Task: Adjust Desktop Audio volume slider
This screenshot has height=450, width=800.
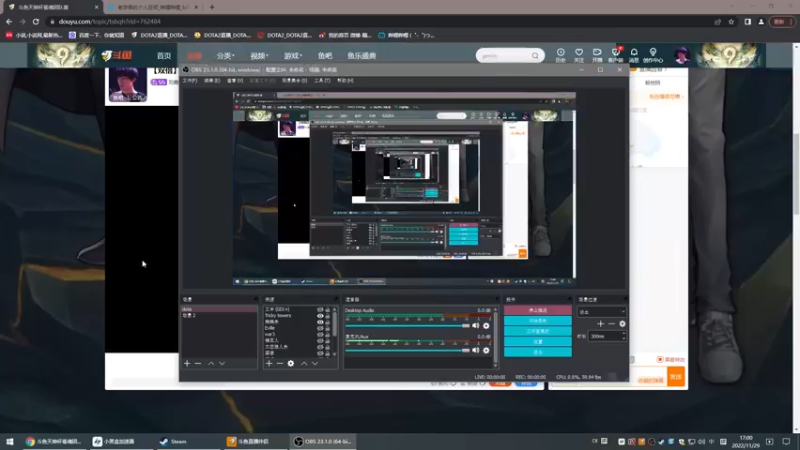Action: pos(407,326)
